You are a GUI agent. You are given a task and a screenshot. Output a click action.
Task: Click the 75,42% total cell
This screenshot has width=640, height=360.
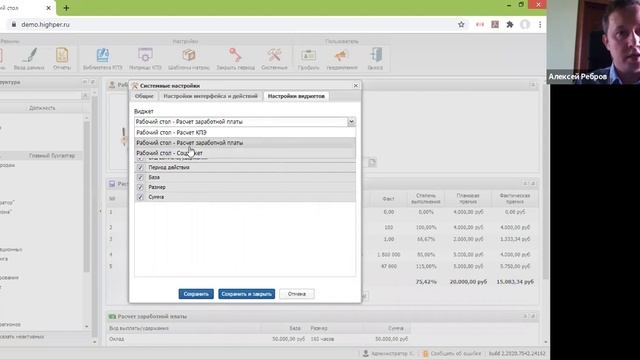(426, 282)
